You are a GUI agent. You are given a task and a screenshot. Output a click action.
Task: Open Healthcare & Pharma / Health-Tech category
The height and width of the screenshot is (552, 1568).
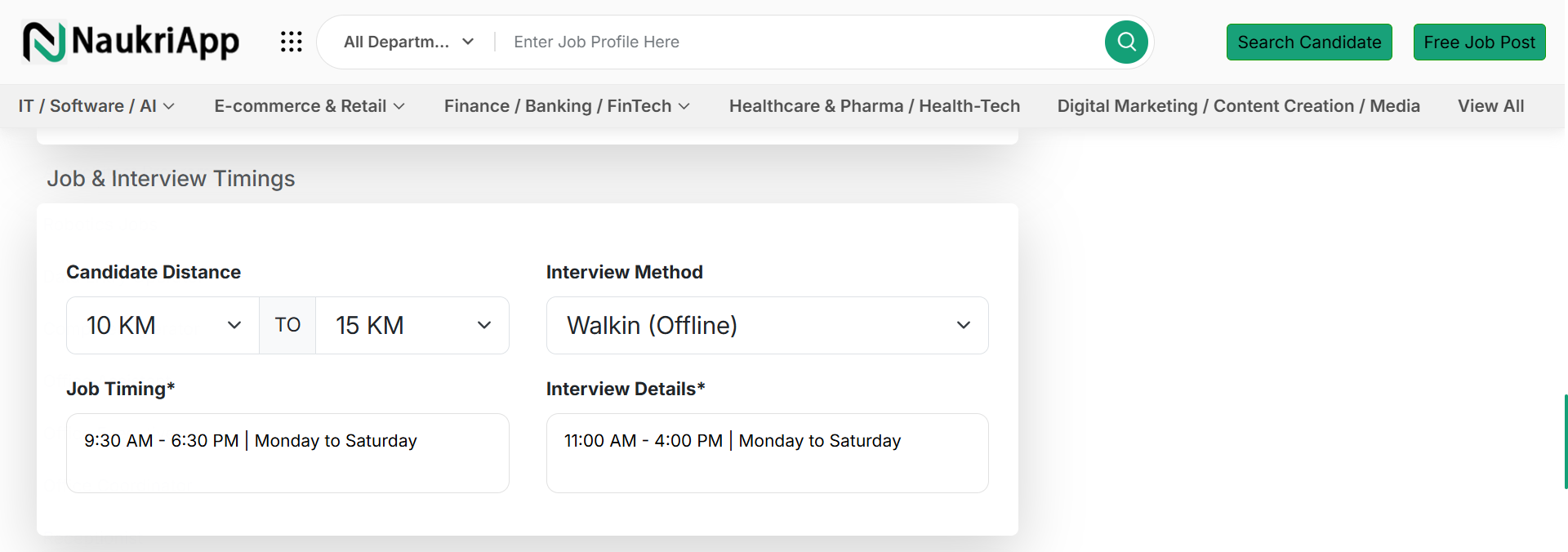click(875, 106)
